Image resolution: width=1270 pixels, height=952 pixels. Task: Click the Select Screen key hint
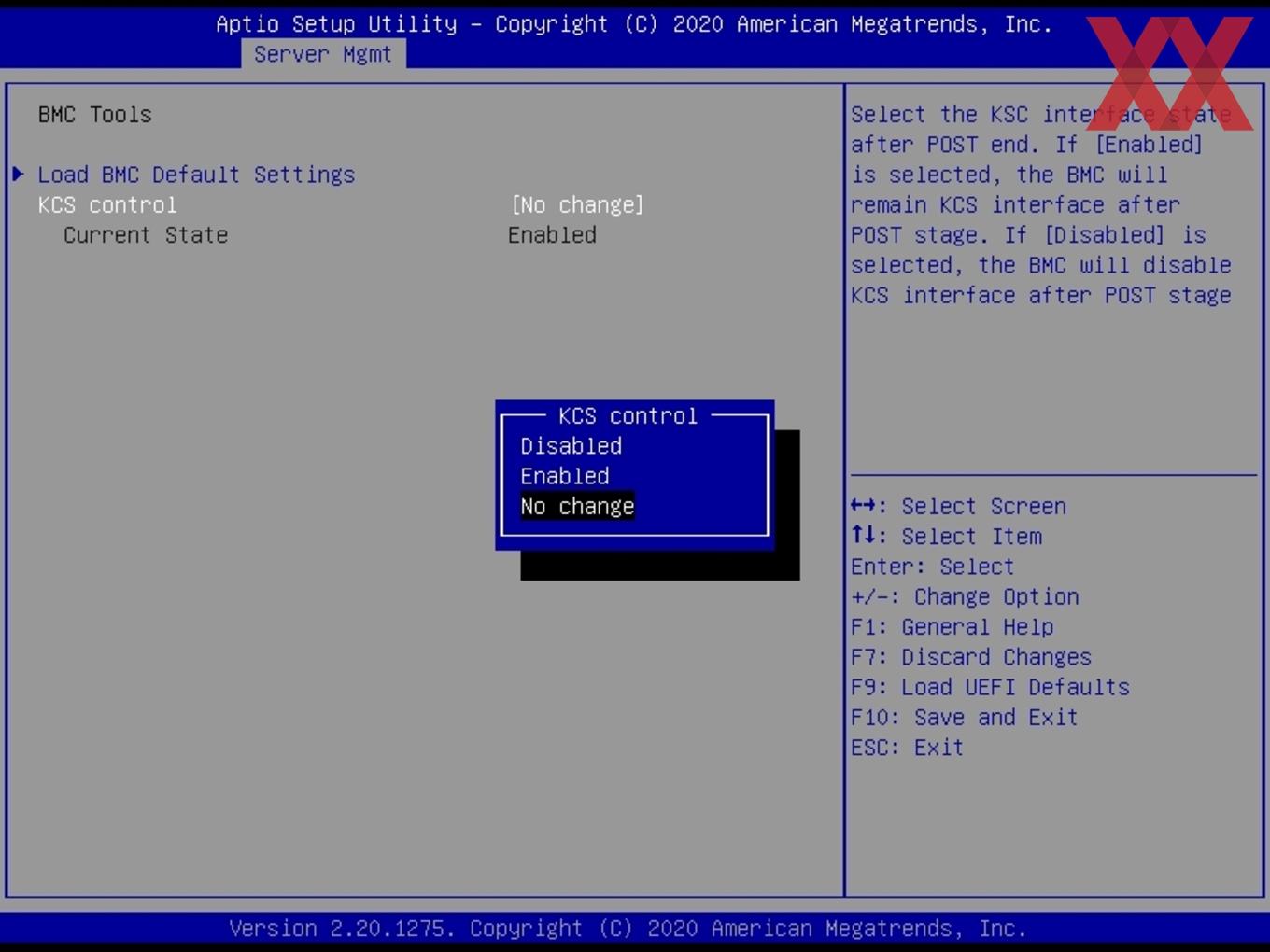pyautogui.click(x=958, y=506)
